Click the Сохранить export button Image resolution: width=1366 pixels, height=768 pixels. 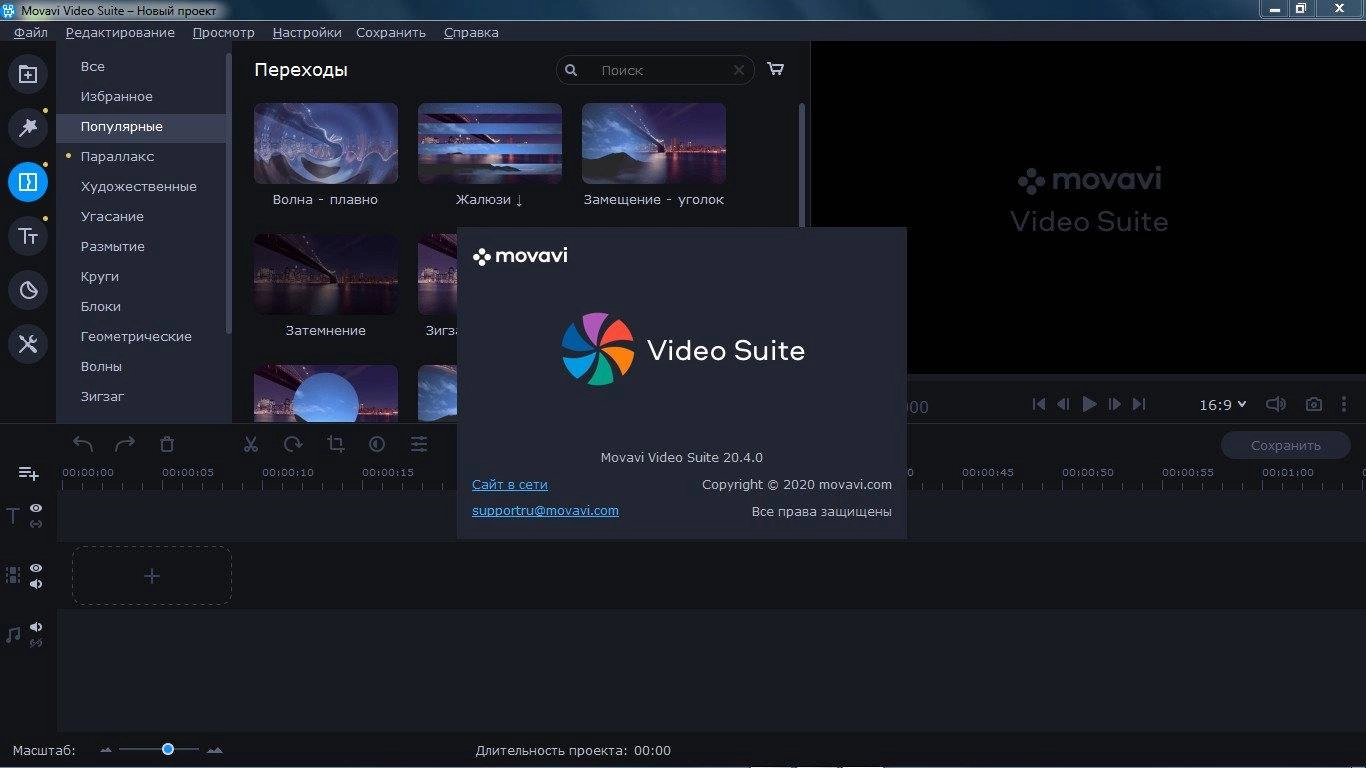point(1286,445)
